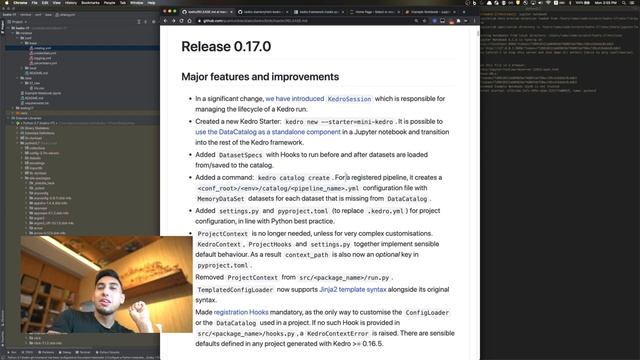Open the Python Console tab in PyCharm

(x=108, y=352)
